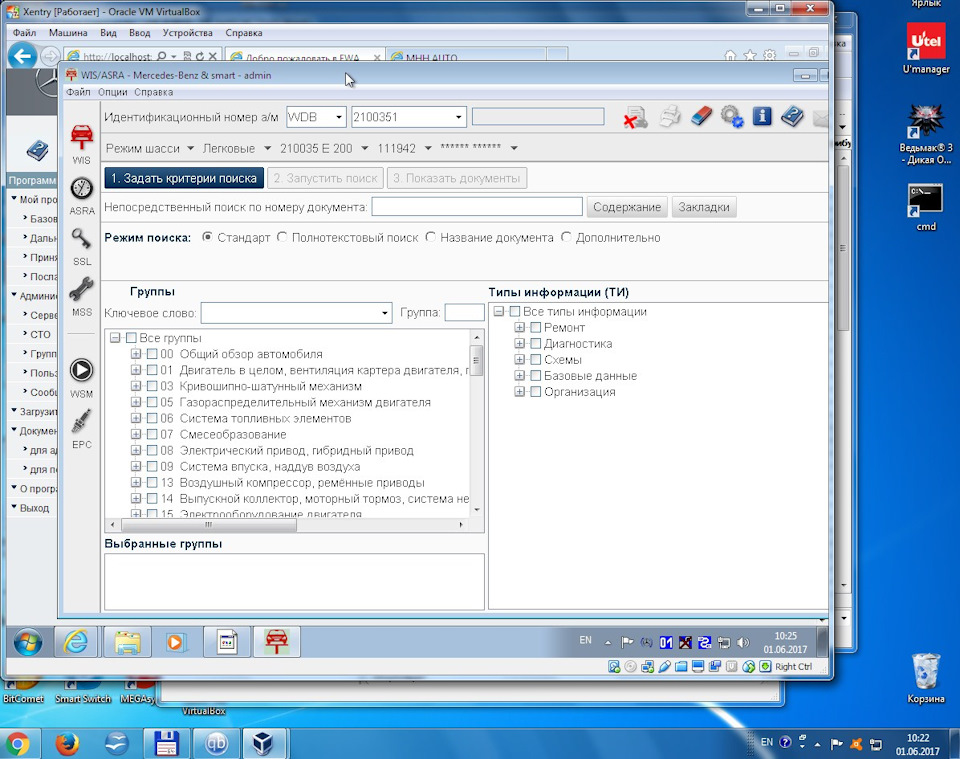The image size is (960, 759).
Task: Expand the Организация tree node
Action: pos(519,391)
